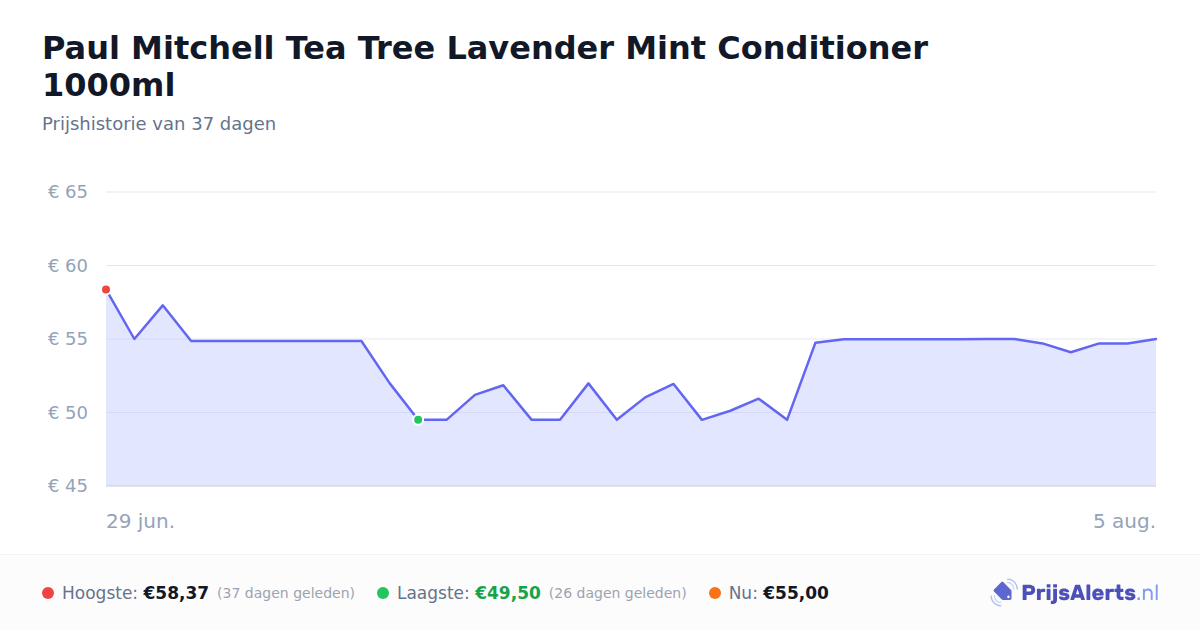Screen dimensions: 1200x630
Task: Select the green lowest-price marker on chart
Action: (418, 420)
